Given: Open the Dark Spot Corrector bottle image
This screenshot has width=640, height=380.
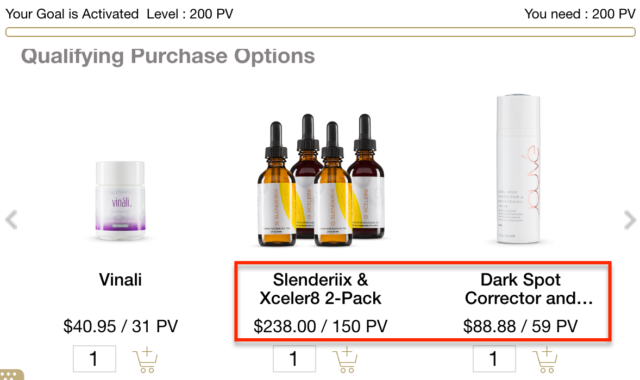Looking at the screenshot, I should tap(518, 169).
